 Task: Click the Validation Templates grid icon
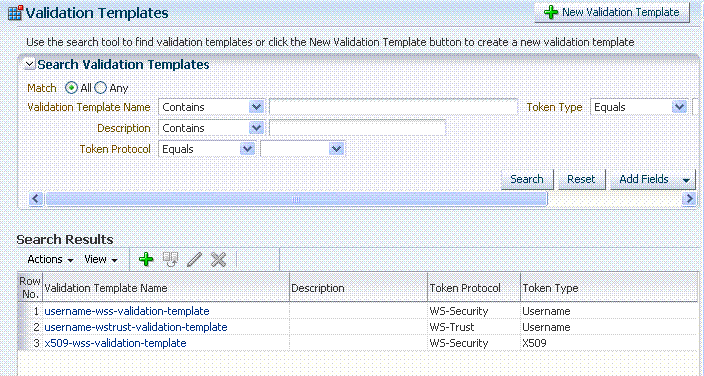(16, 13)
